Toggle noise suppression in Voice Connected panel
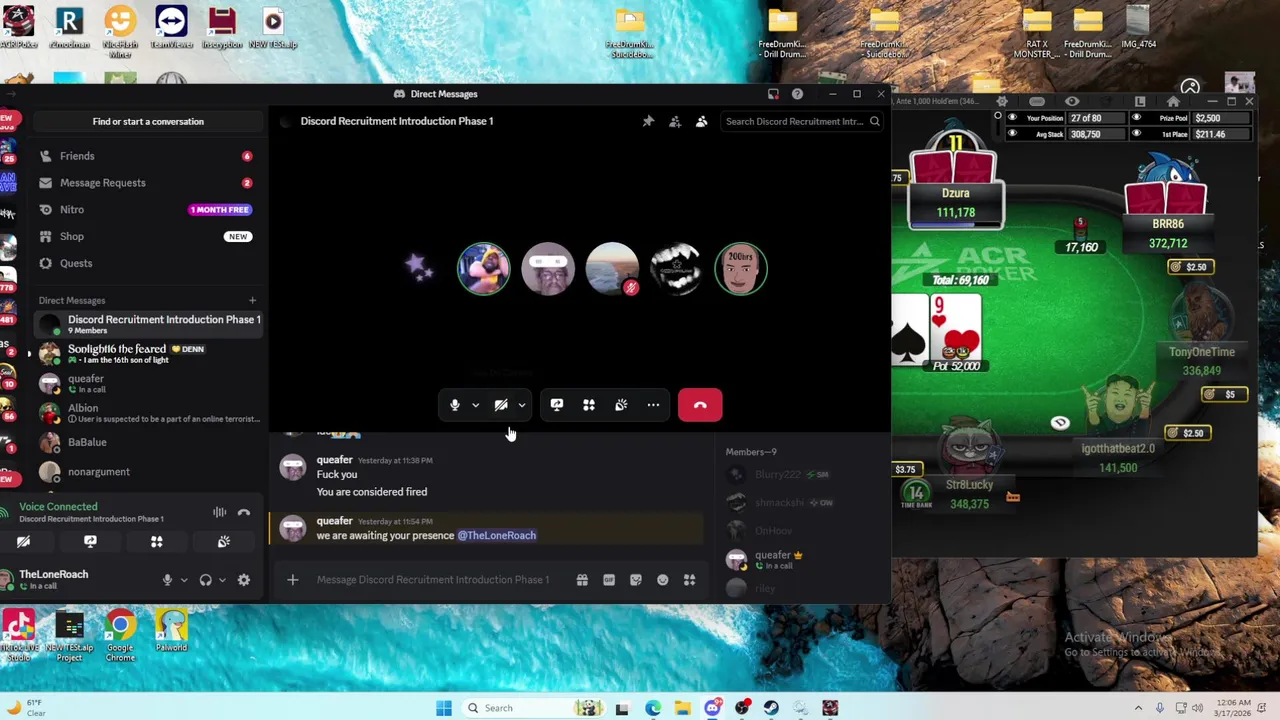Screen dimensions: 1280x720 [x=219, y=512]
